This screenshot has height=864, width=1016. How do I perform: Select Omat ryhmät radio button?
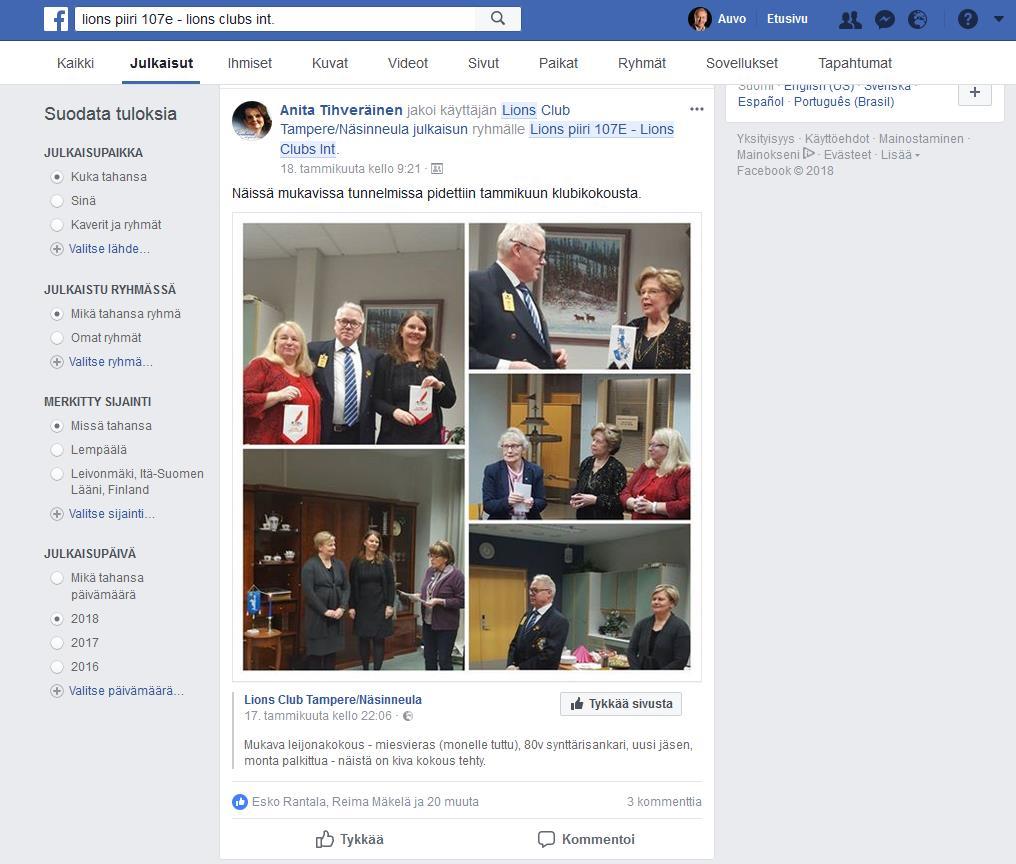(x=57, y=338)
